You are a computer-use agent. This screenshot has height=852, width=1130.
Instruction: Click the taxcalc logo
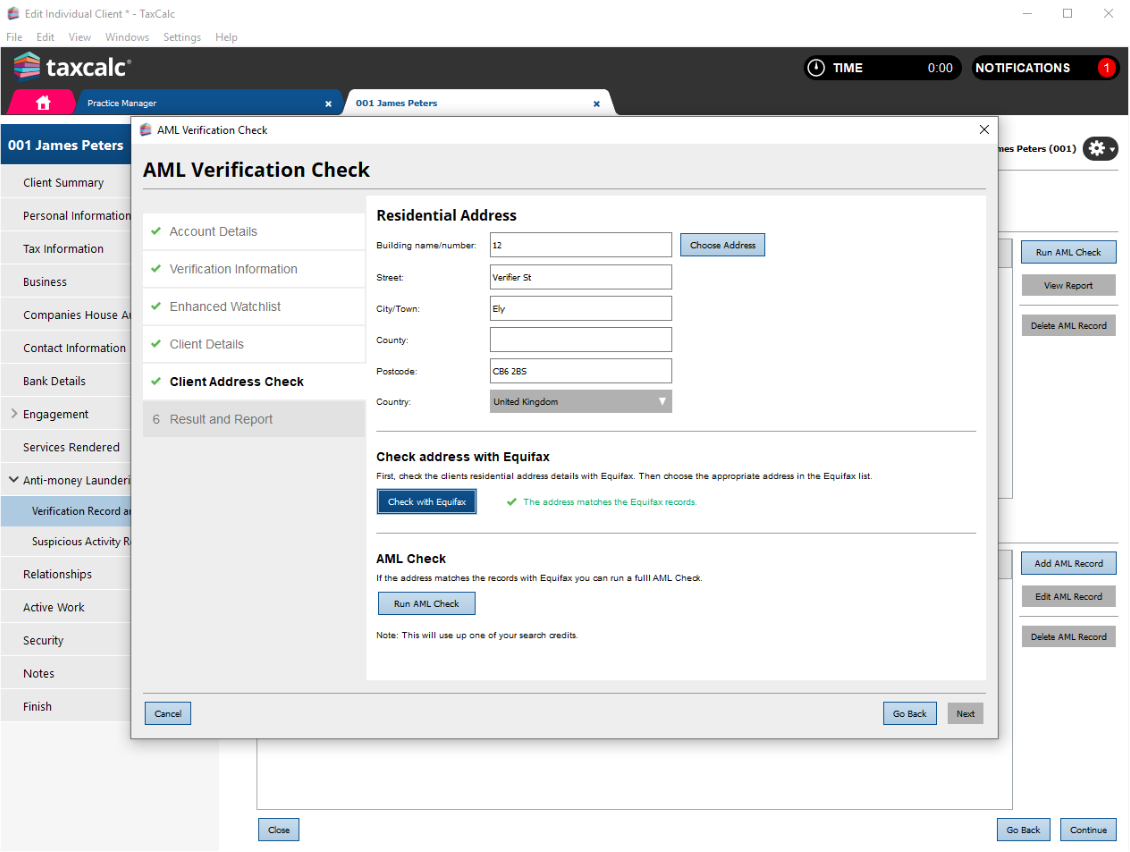72,67
